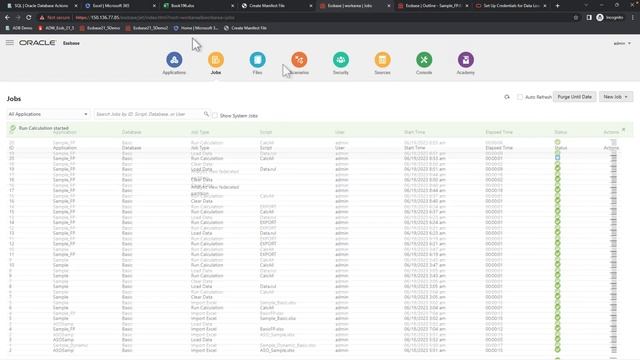Click the BasicFP.xlsx script cell
640x360 pixels.
[272, 329]
